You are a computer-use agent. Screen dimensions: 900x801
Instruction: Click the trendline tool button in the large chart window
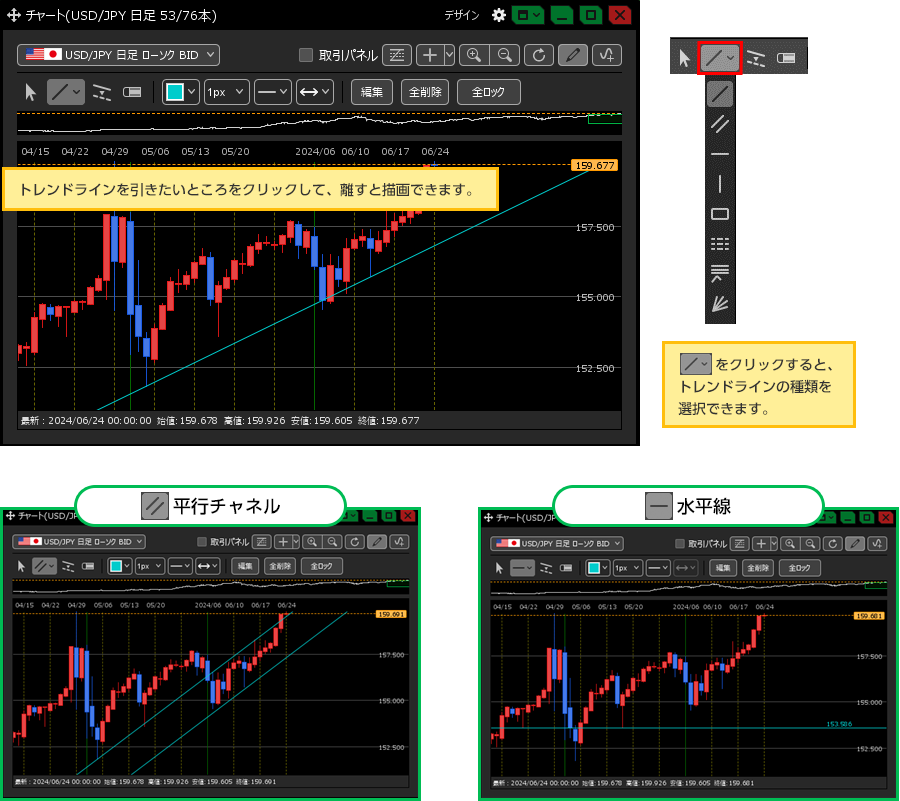click(x=65, y=92)
